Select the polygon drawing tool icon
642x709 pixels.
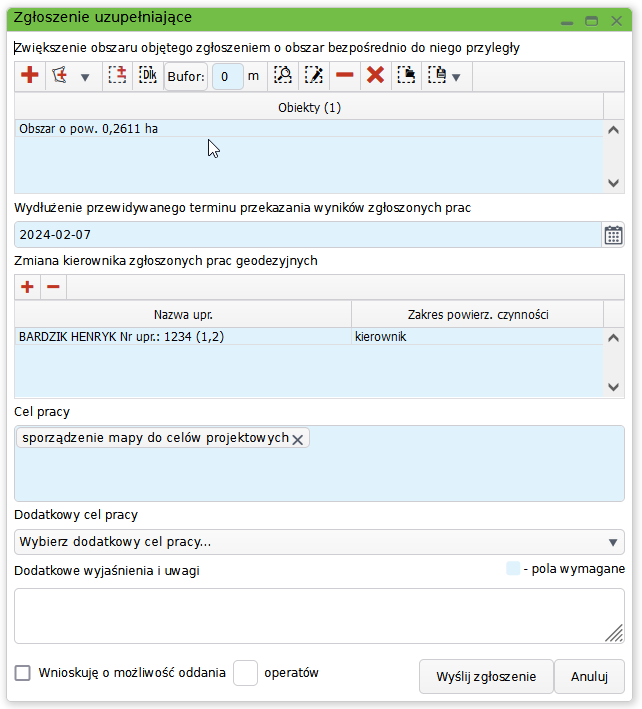point(59,76)
